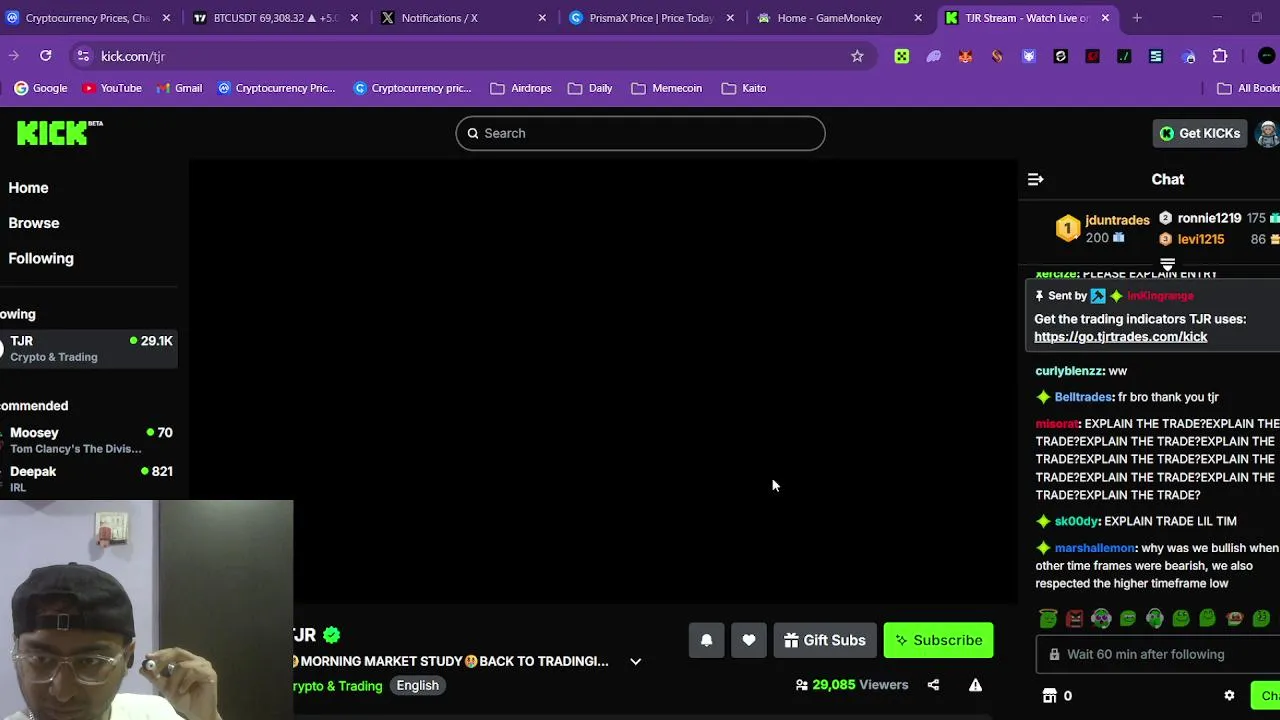Open the go.tjrtrades.com/kick pinned link
Image resolution: width=1280 pixels, height=720 pixels.
pos(1120,337)
